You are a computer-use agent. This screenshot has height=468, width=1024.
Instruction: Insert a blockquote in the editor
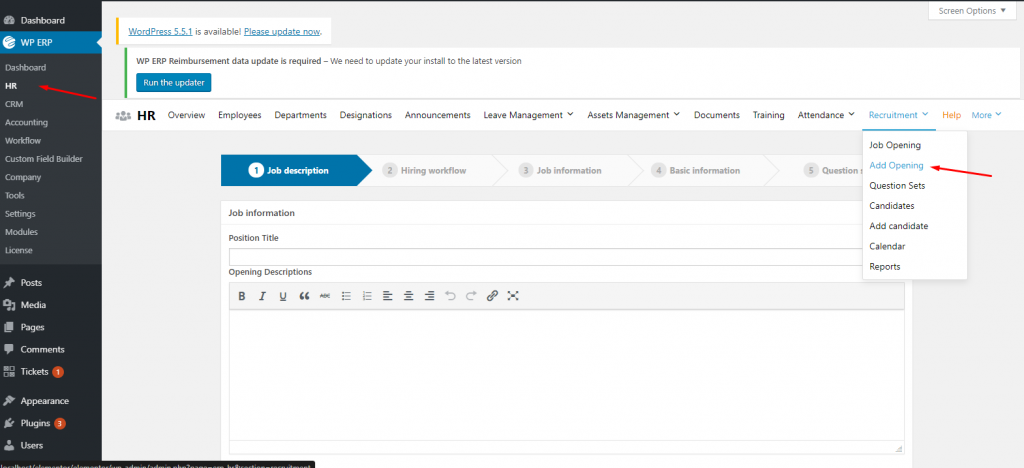(304, 296)
